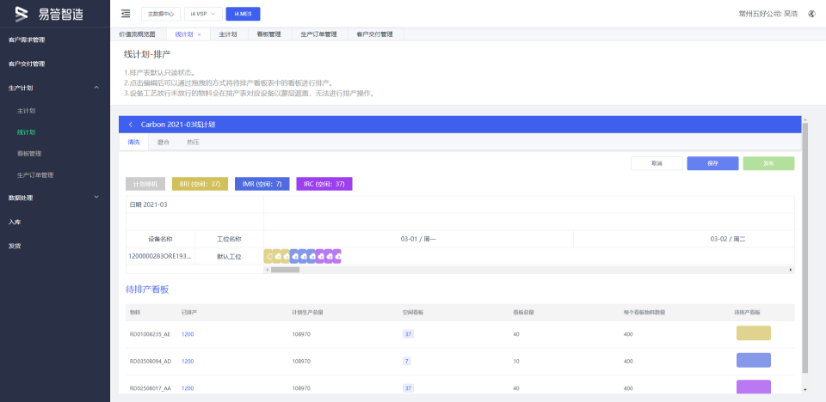Select the 热压 process tab
Screen dimensions: 826x402
coord(193,142)
